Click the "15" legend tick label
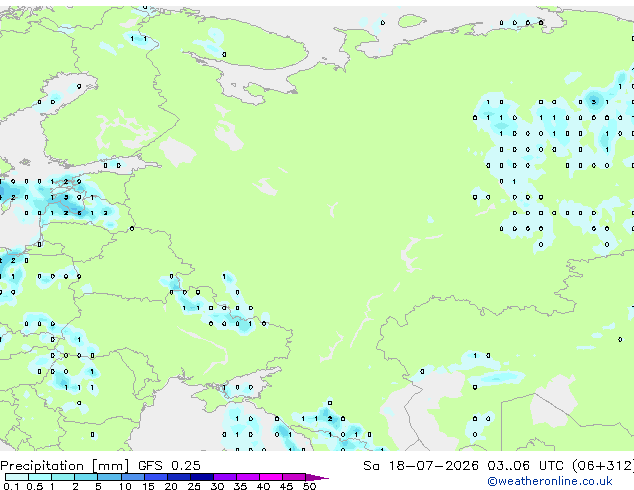This screenshot has width=634, height=490. [148, 486]
